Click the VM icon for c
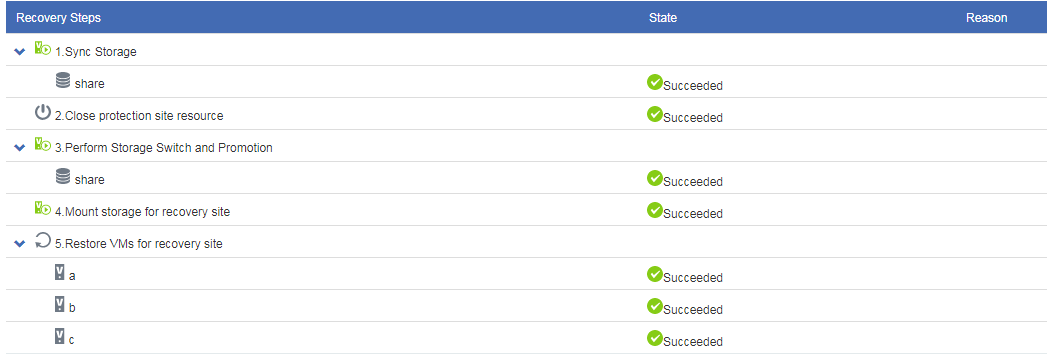The height and width of the screenshot is (360, 1047). [60, 337]
